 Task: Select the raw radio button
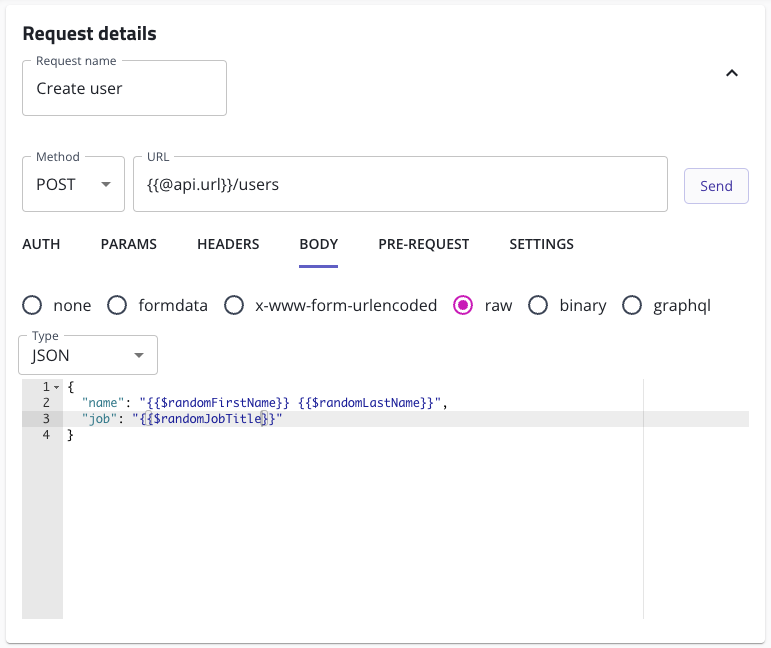463,305
